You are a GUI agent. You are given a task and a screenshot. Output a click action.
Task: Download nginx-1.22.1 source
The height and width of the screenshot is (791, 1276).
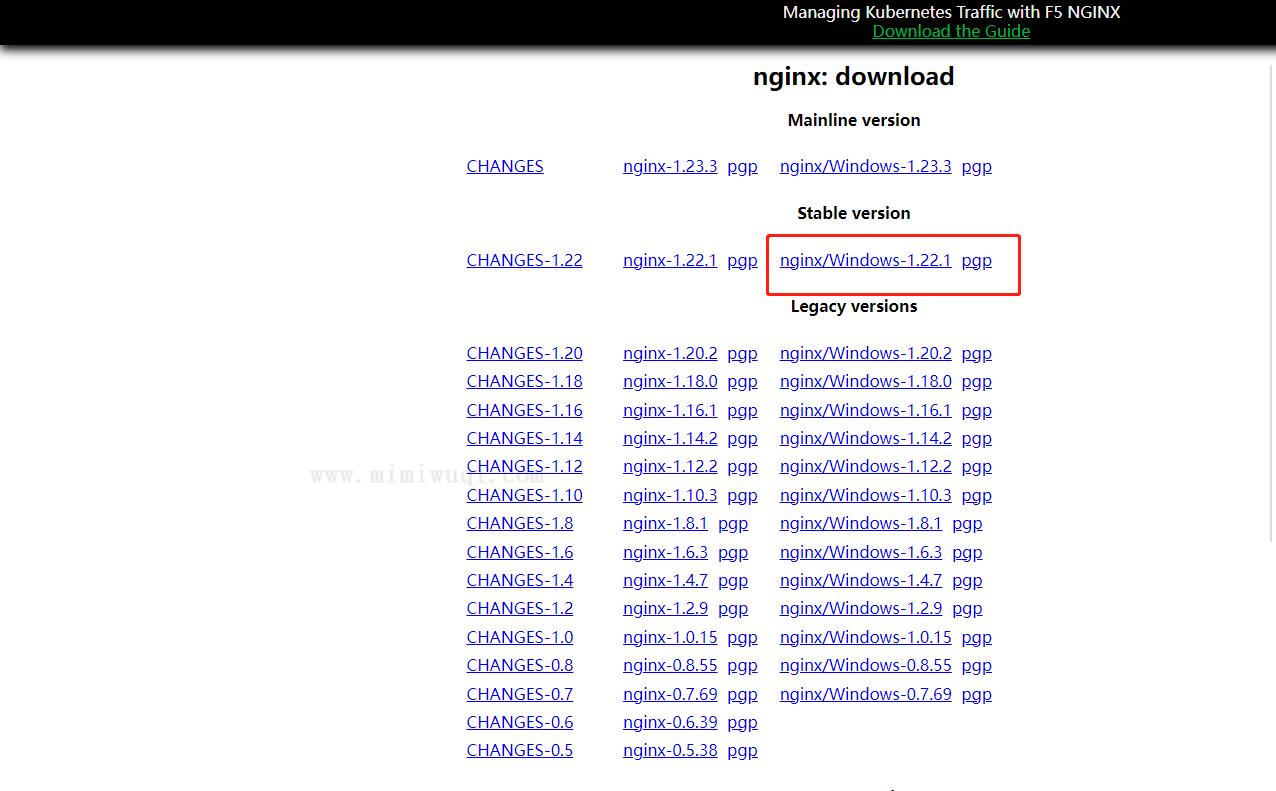point(670,260)
